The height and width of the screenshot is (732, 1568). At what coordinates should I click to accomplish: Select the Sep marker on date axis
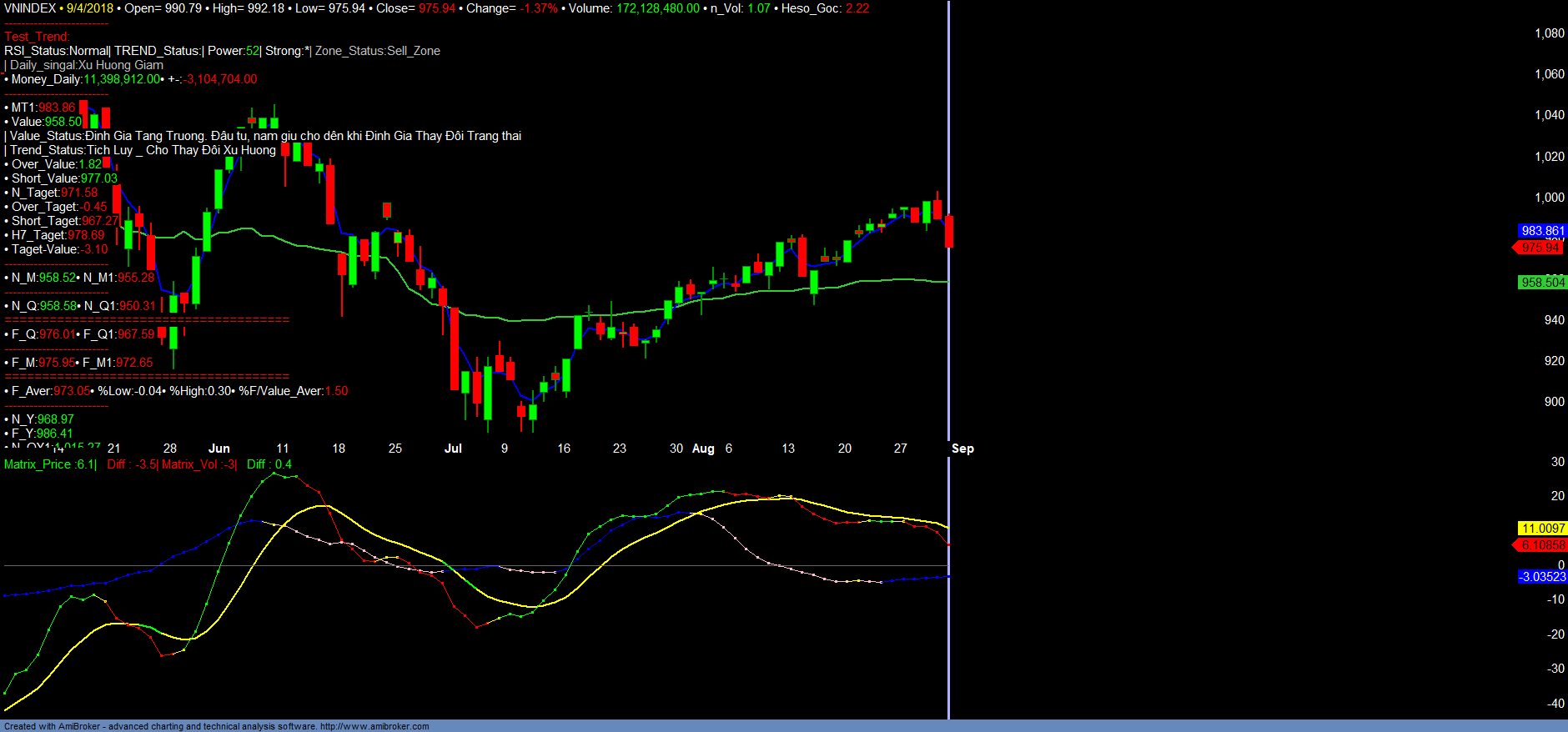click(962, 449)
